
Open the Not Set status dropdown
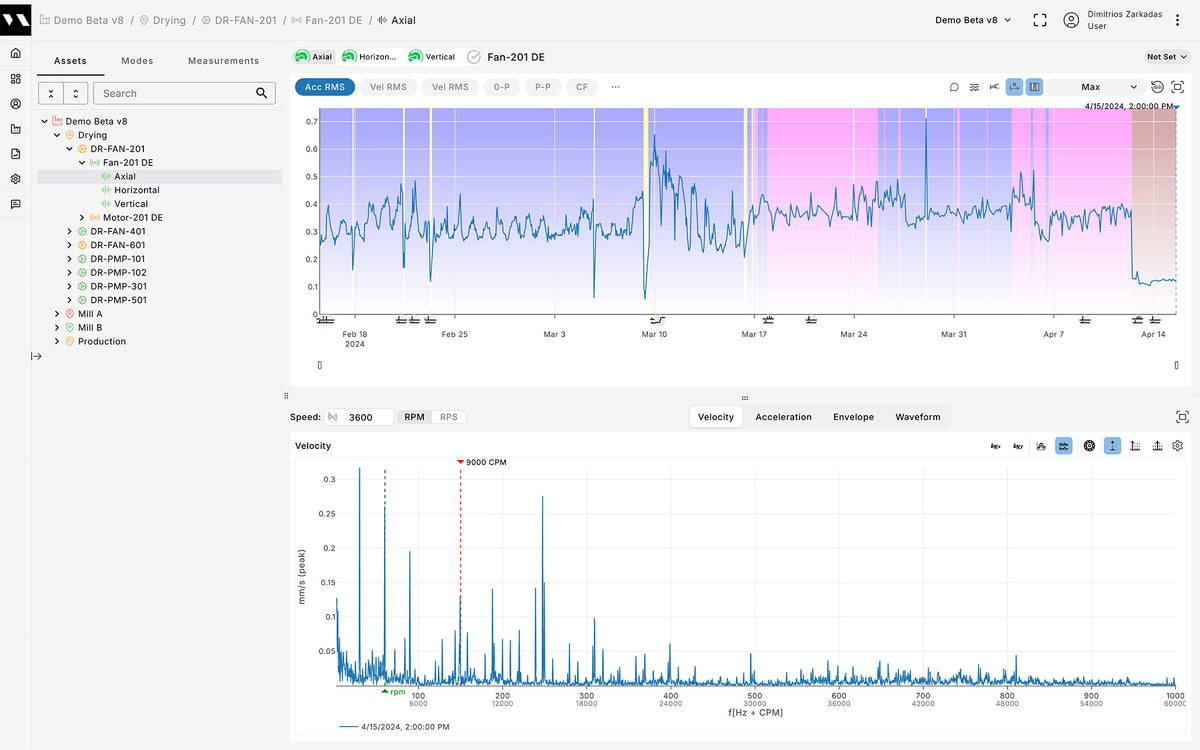tap(1167, 57)
